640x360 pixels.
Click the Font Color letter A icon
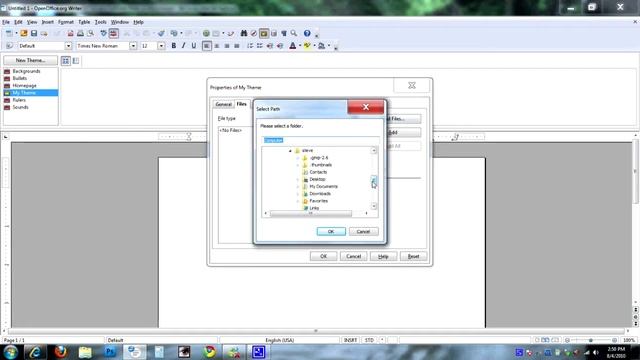pyautogui.click(x=292, y=46)
